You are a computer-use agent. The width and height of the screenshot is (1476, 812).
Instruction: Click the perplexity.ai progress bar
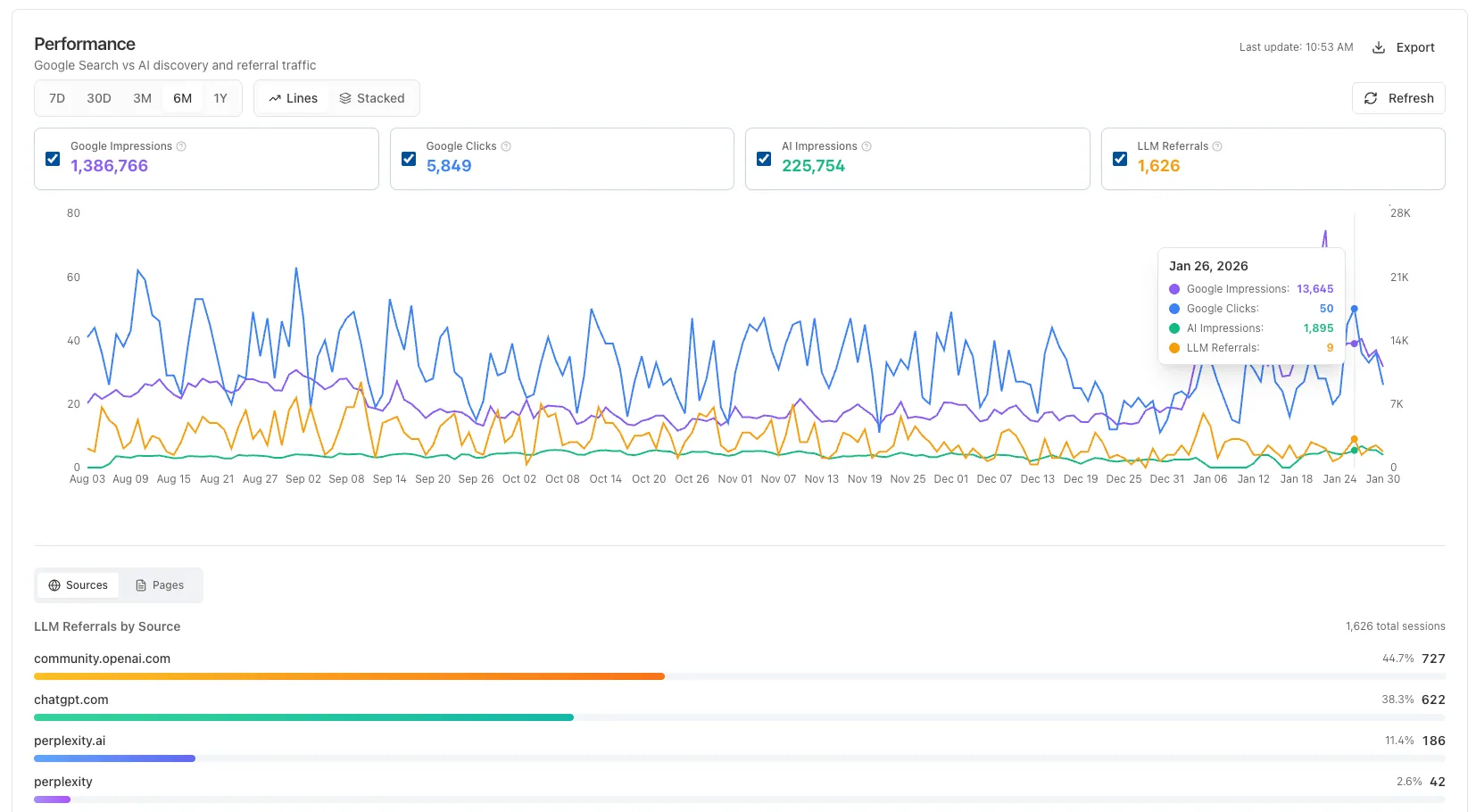tap(114, 758)
